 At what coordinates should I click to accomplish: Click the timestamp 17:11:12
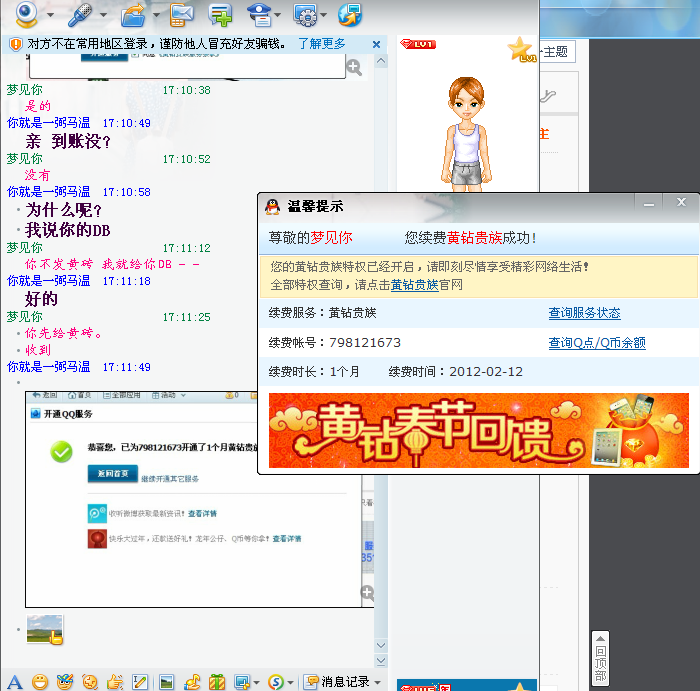coord(187,248)
